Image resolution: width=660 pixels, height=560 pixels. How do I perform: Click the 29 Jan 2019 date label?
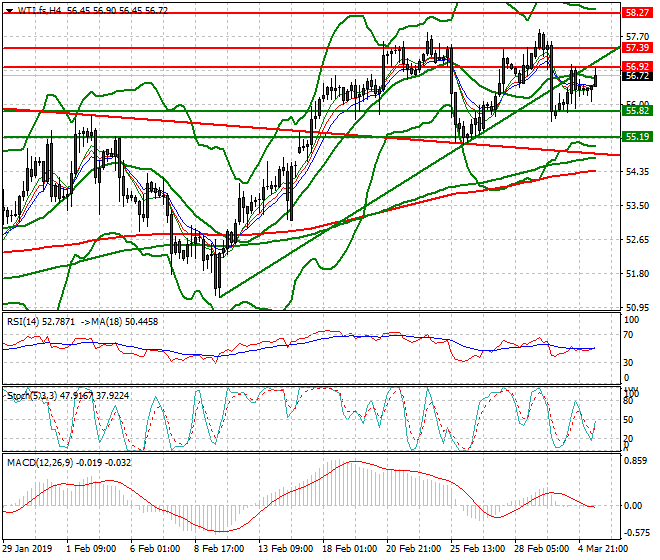(x=27, y=549)
